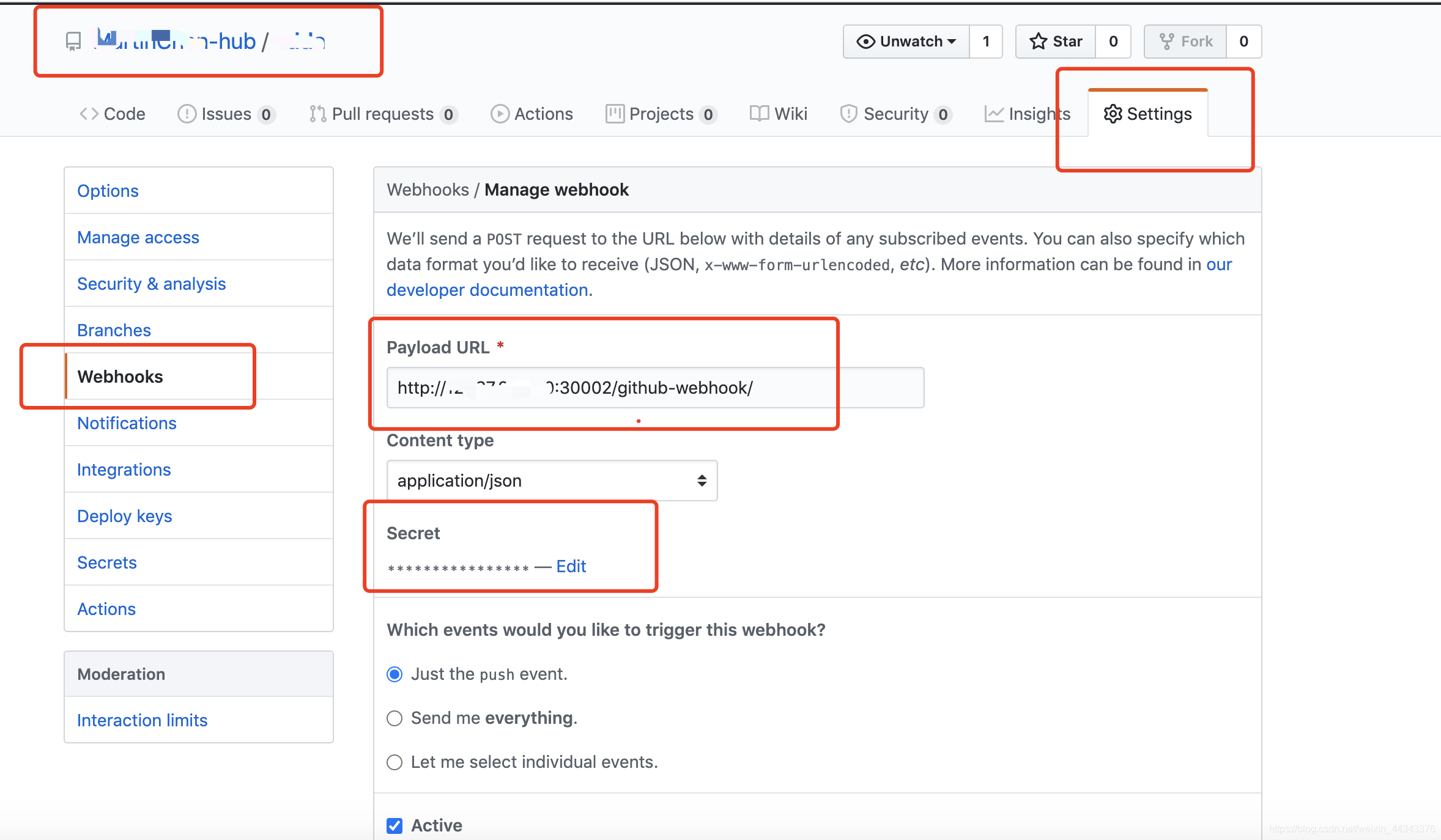
Task: Click the Actions play icon
Action: click(500, 114)
